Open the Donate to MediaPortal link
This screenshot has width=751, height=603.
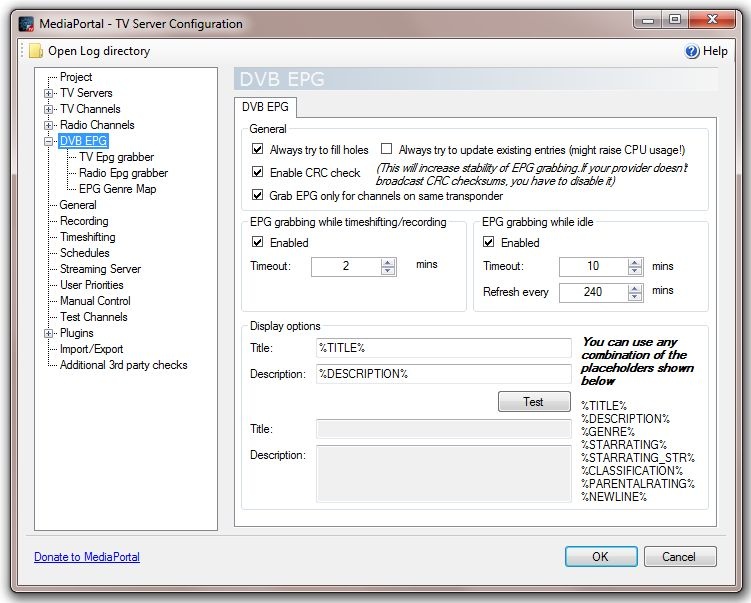(87, 557)
